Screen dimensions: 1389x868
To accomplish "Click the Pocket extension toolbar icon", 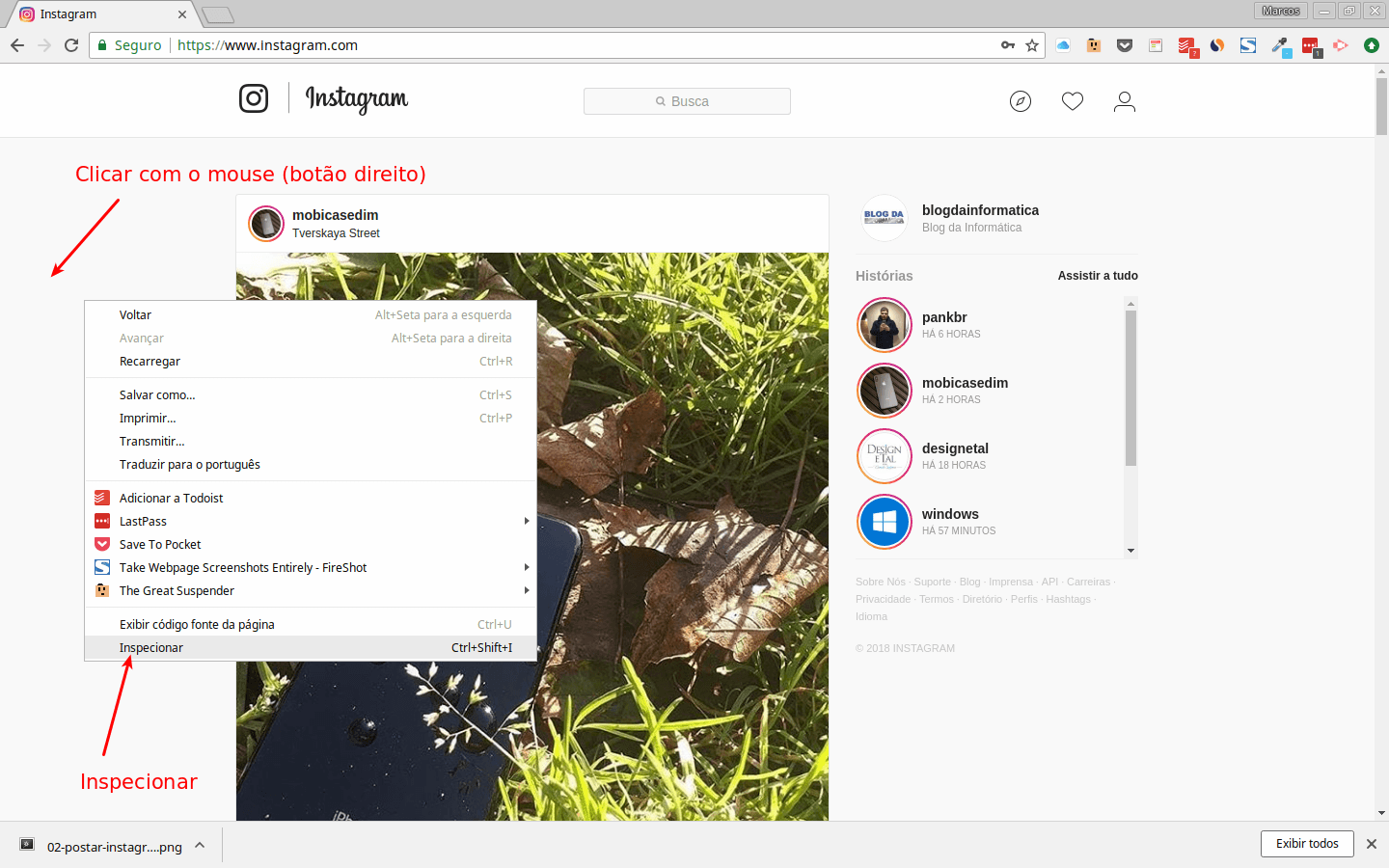I will click(1125, 45).
